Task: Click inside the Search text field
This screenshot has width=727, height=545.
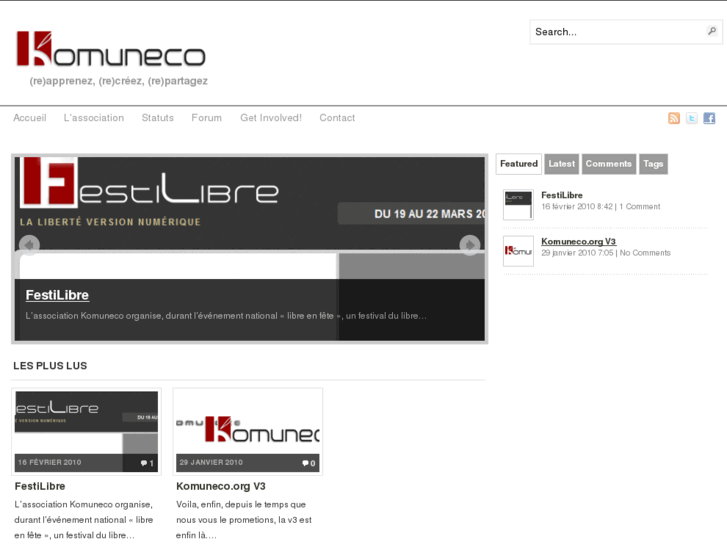Action: [x=616, y=32]
